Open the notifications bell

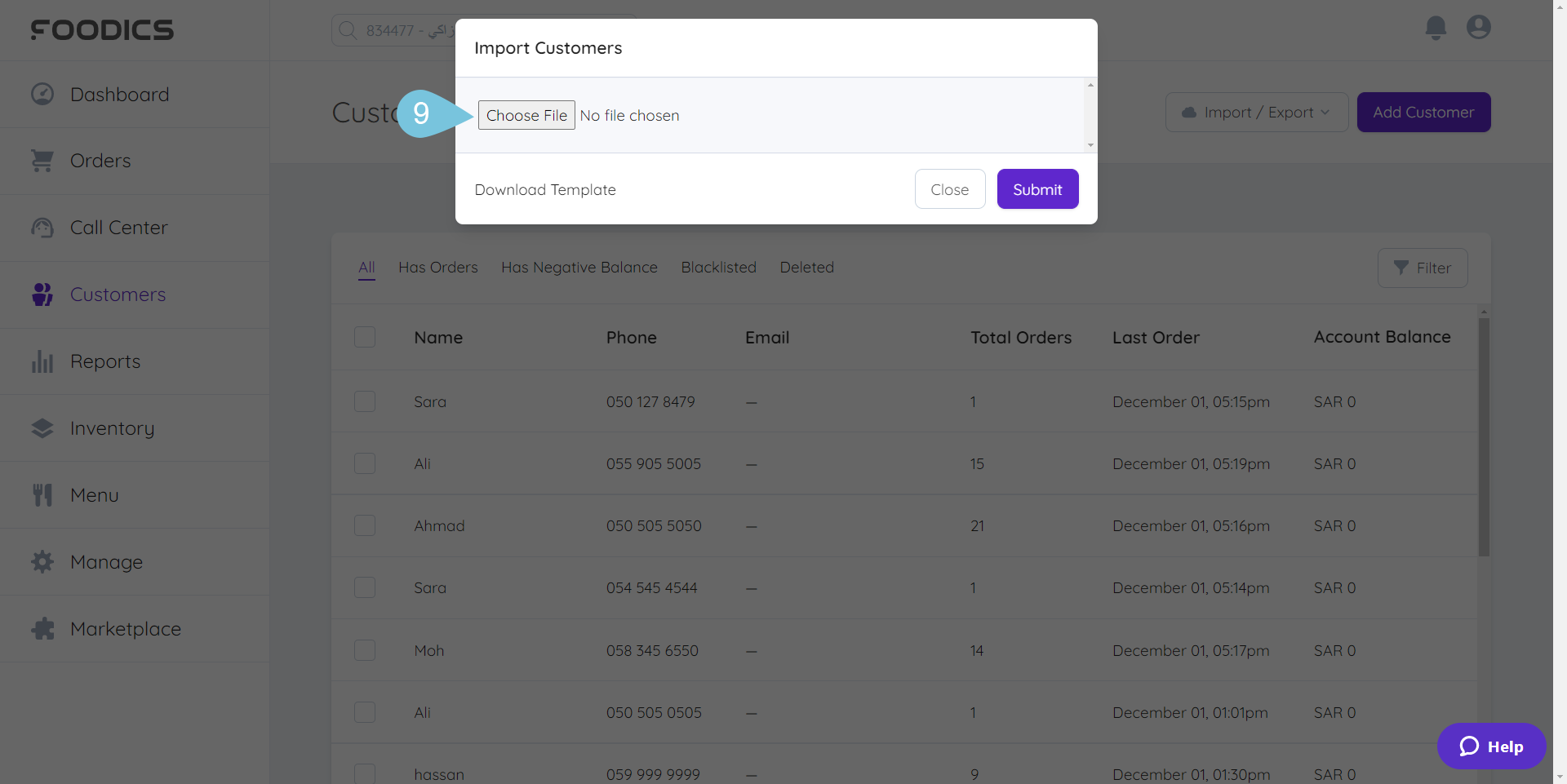[1436, 27]
